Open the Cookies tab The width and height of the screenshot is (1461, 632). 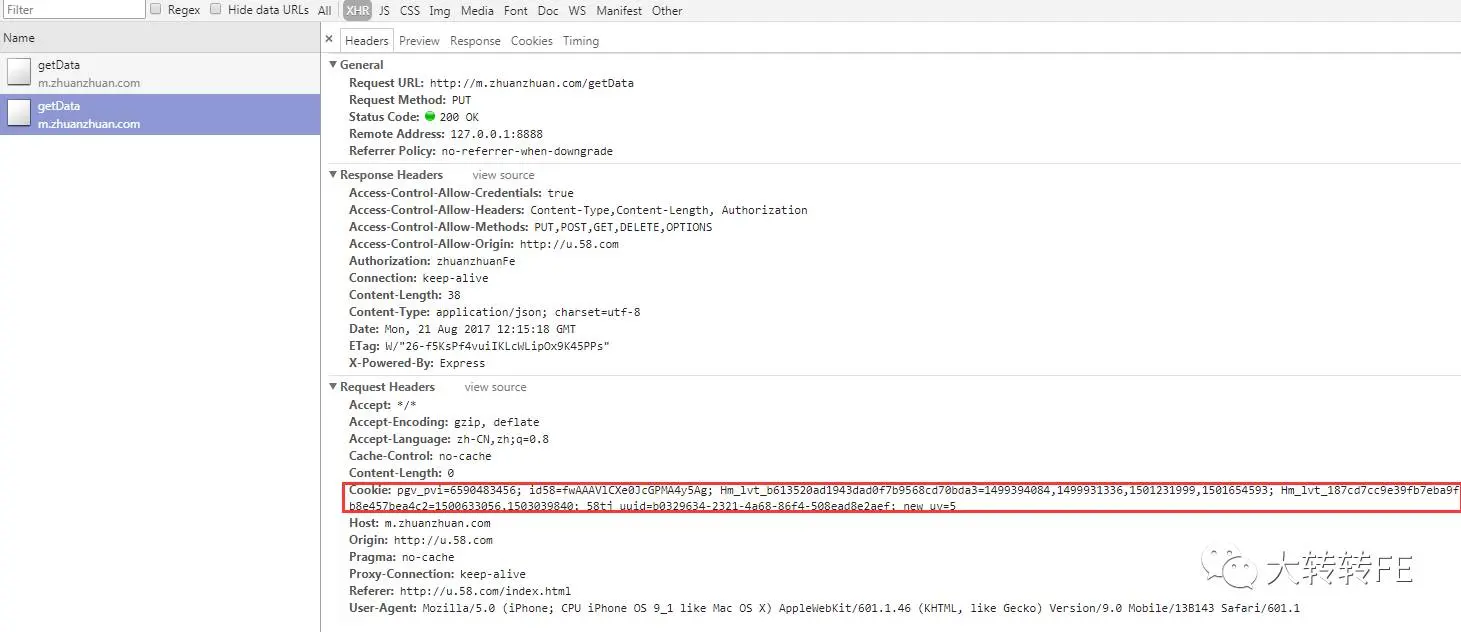pos(531,41)
